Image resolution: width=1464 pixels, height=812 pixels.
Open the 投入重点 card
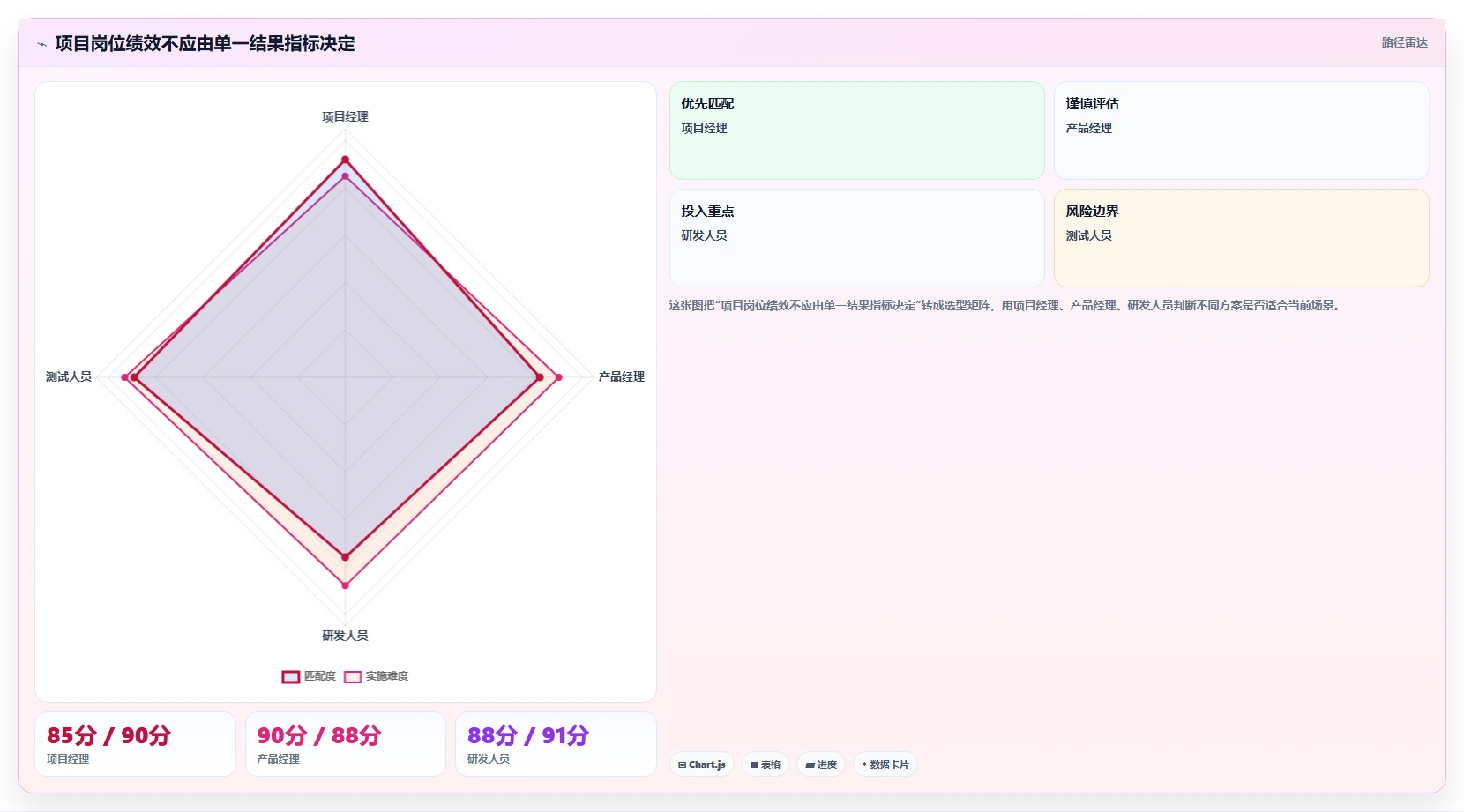click(856, 238)
